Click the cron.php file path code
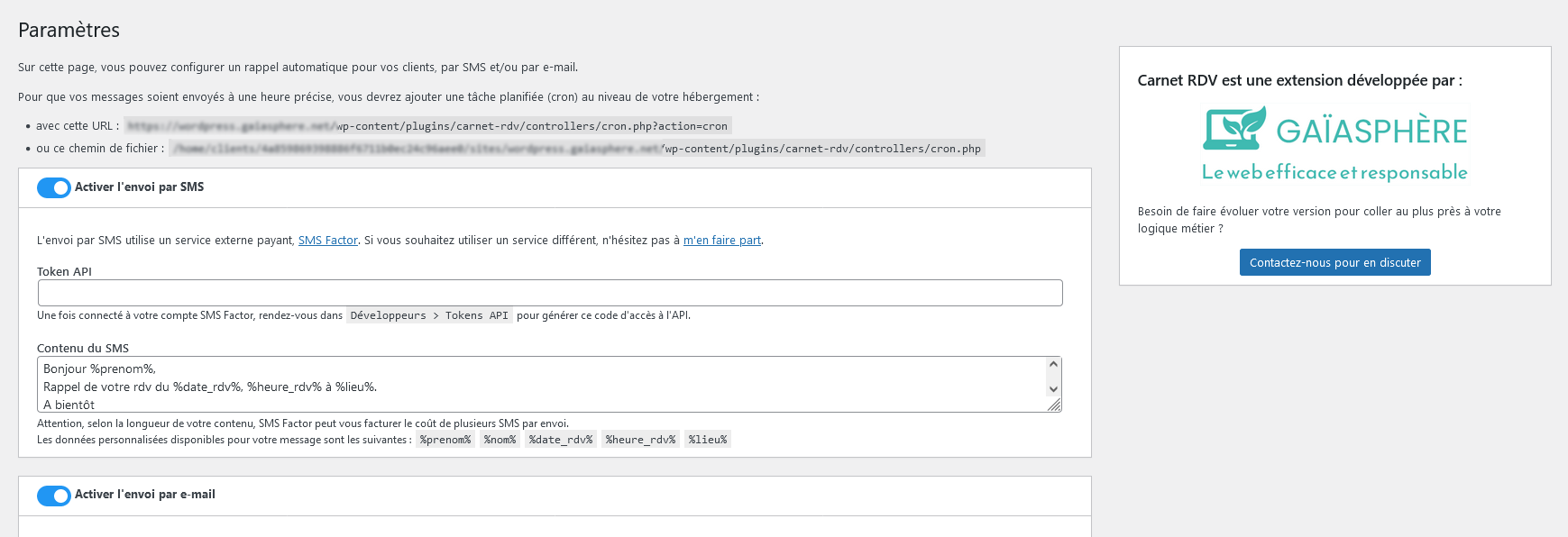1568x537 pixels. tap(577, 149)
